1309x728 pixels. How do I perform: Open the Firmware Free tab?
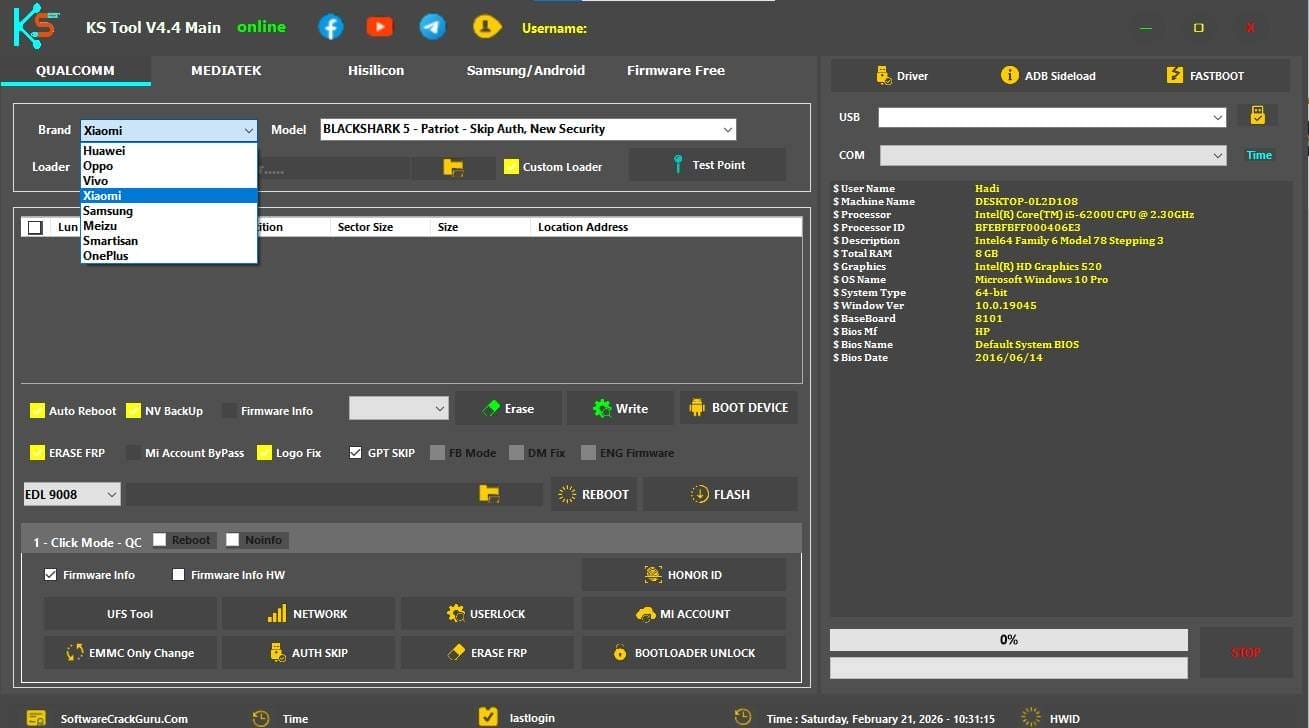click(675, 70)
